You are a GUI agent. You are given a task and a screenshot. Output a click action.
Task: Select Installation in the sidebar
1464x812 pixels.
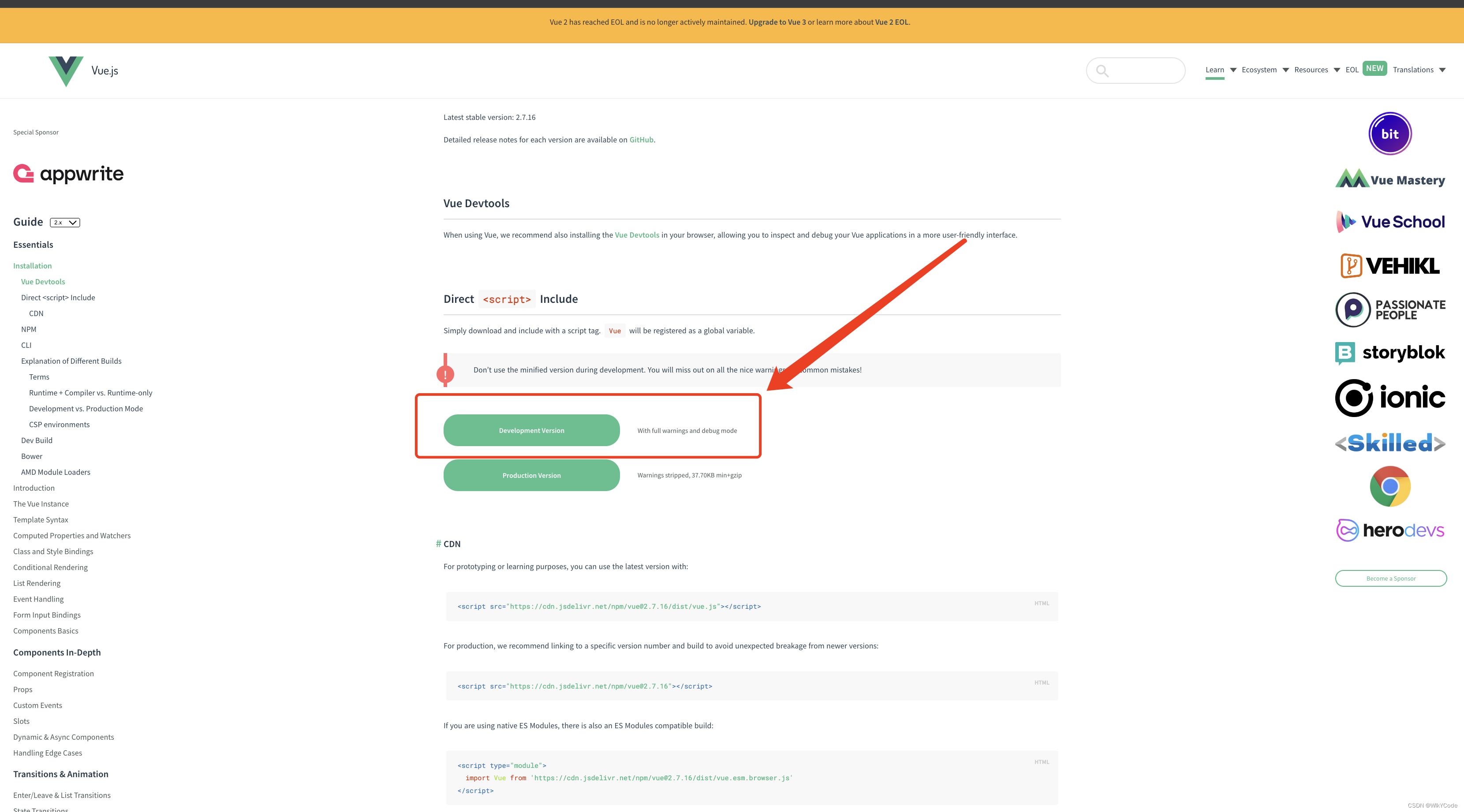point(32,265)
